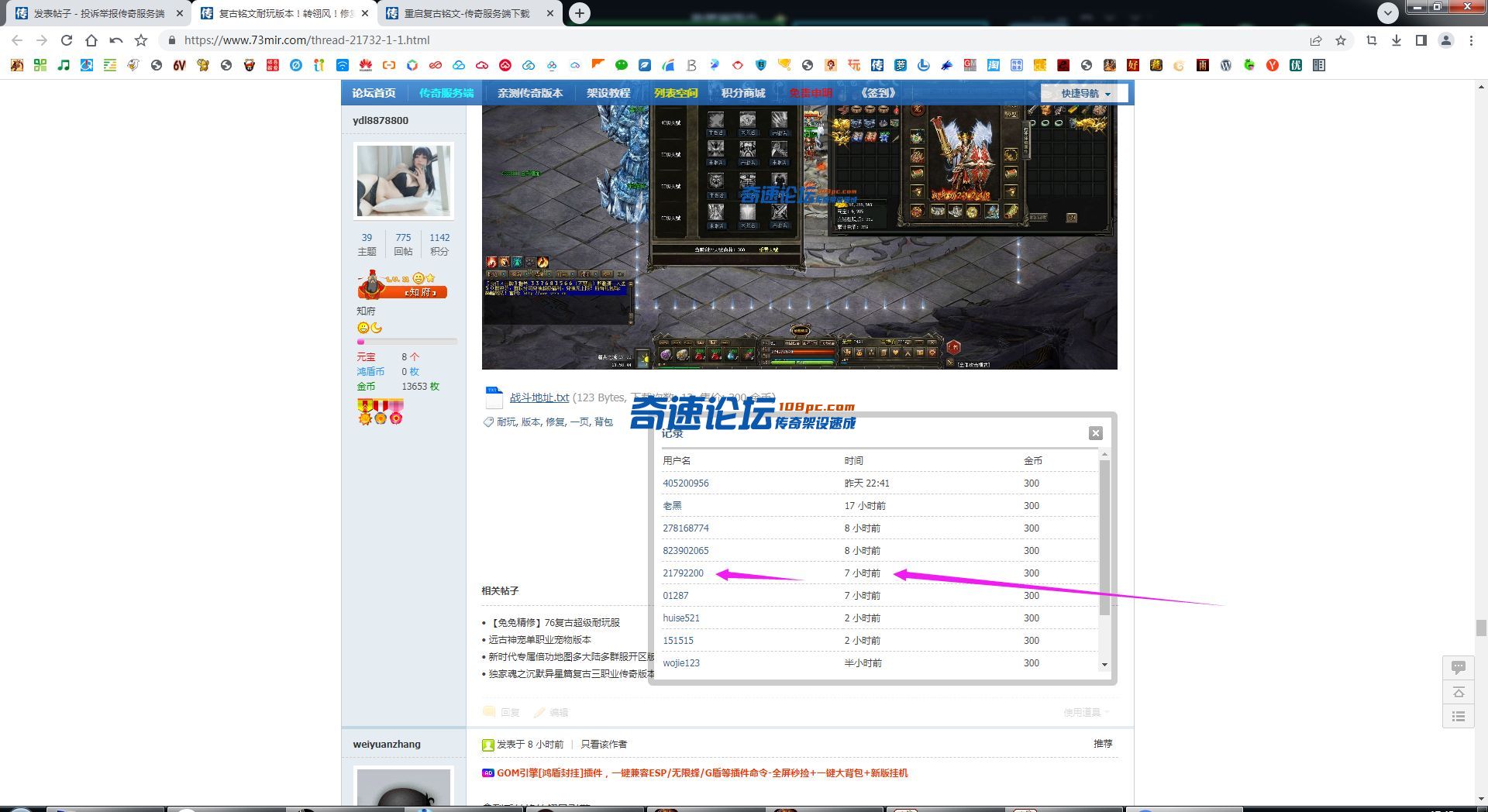The height and width of the screenshot is (812, 1488).
Task: Bookmark this page with address bar star
Action: click(x=1341, y=40)
